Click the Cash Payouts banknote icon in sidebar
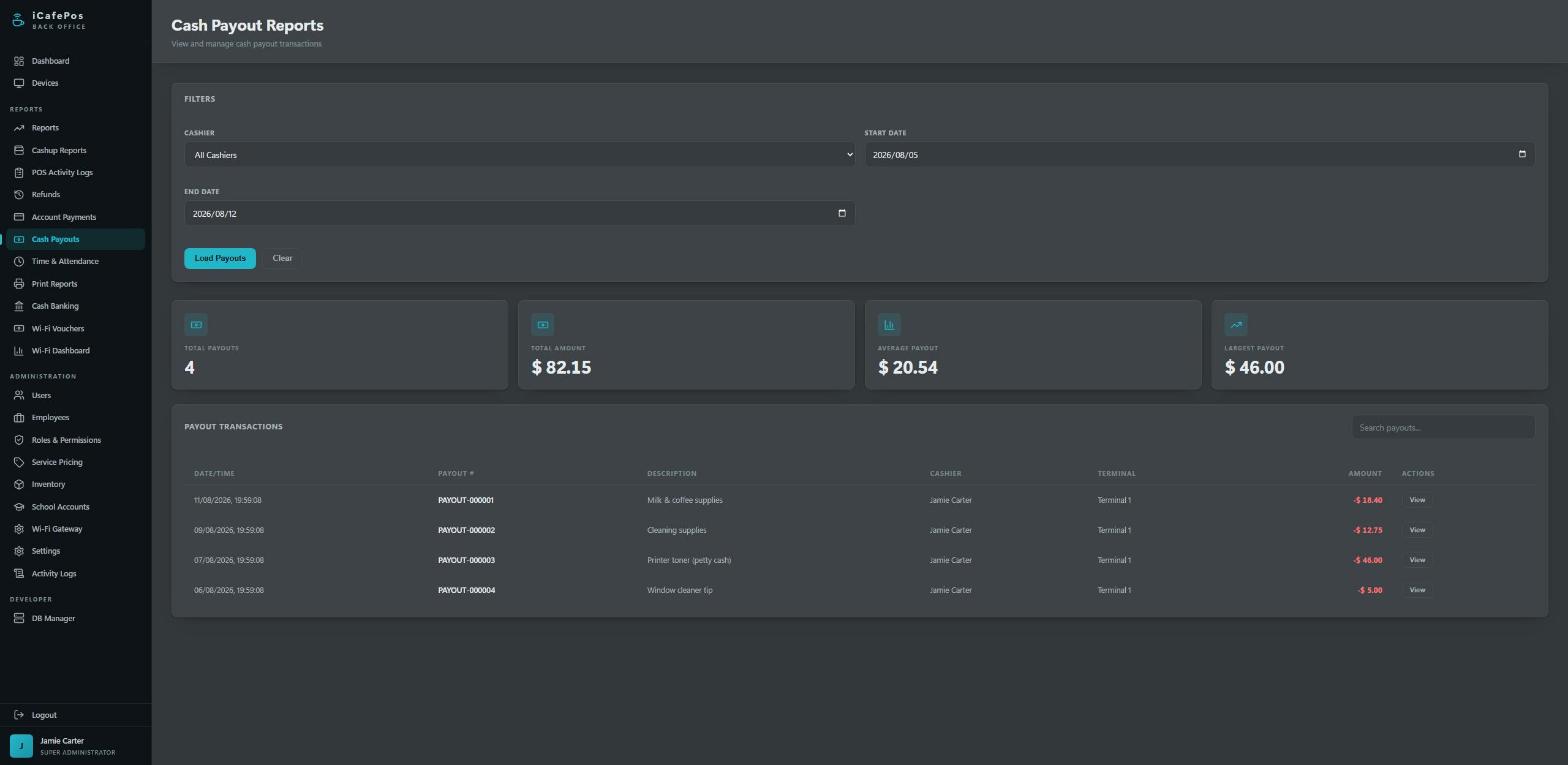Screen dimensions: 1568x765 19,239
